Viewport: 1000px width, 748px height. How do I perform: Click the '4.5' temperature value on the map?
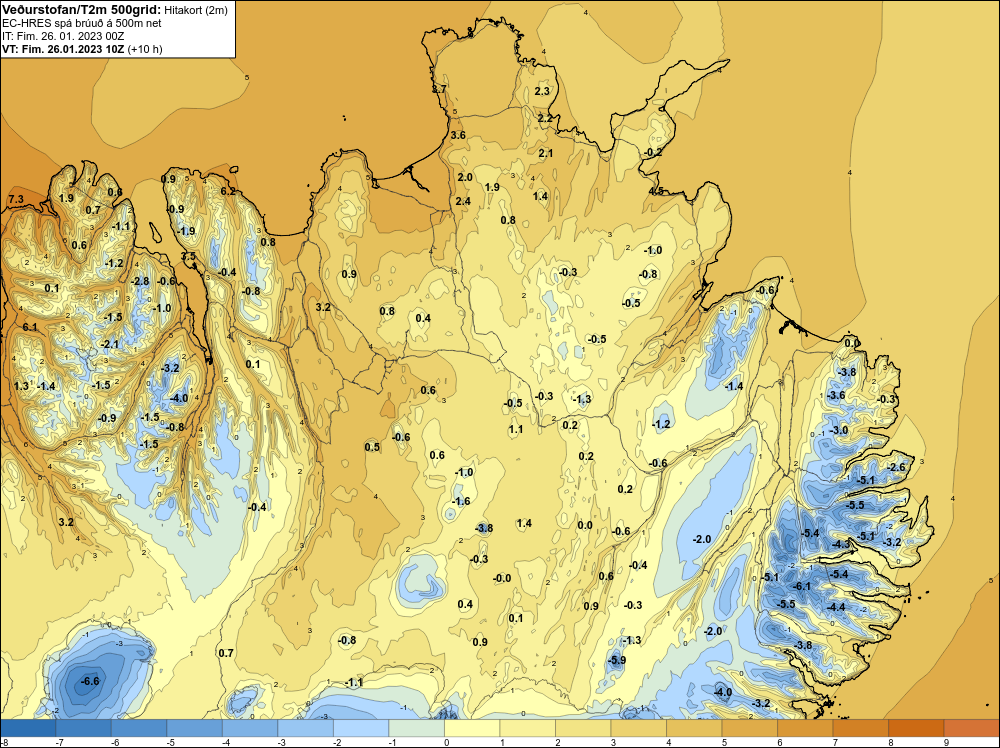point(656,191)
